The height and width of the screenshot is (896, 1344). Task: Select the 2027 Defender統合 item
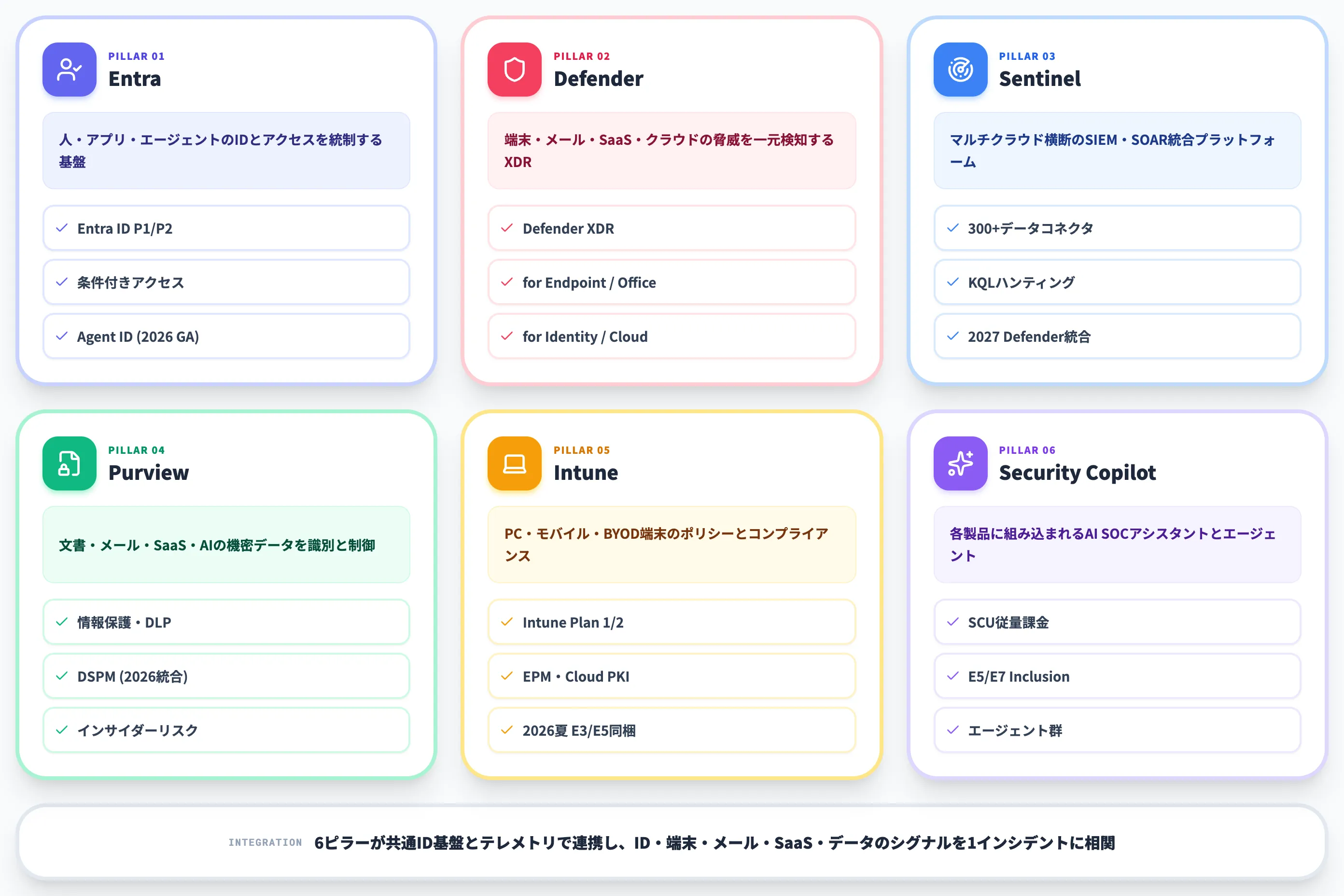click(x=1117, y=336)
